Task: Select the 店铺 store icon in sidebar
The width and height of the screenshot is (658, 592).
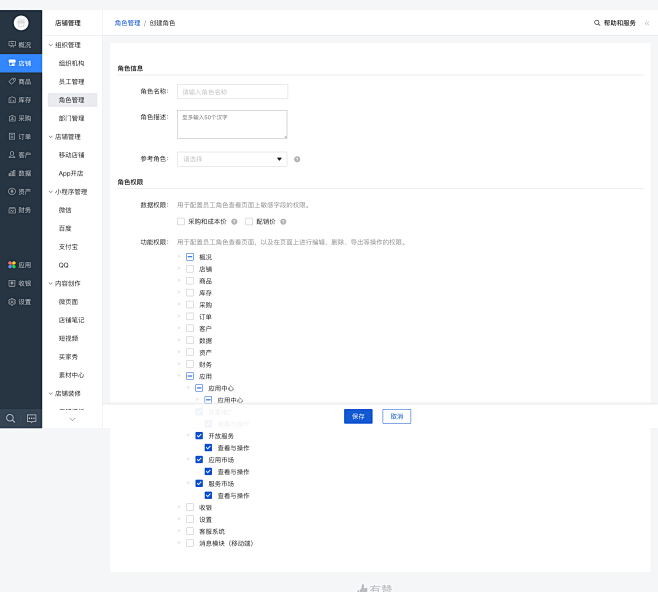Action: click(x=12, y=63)
